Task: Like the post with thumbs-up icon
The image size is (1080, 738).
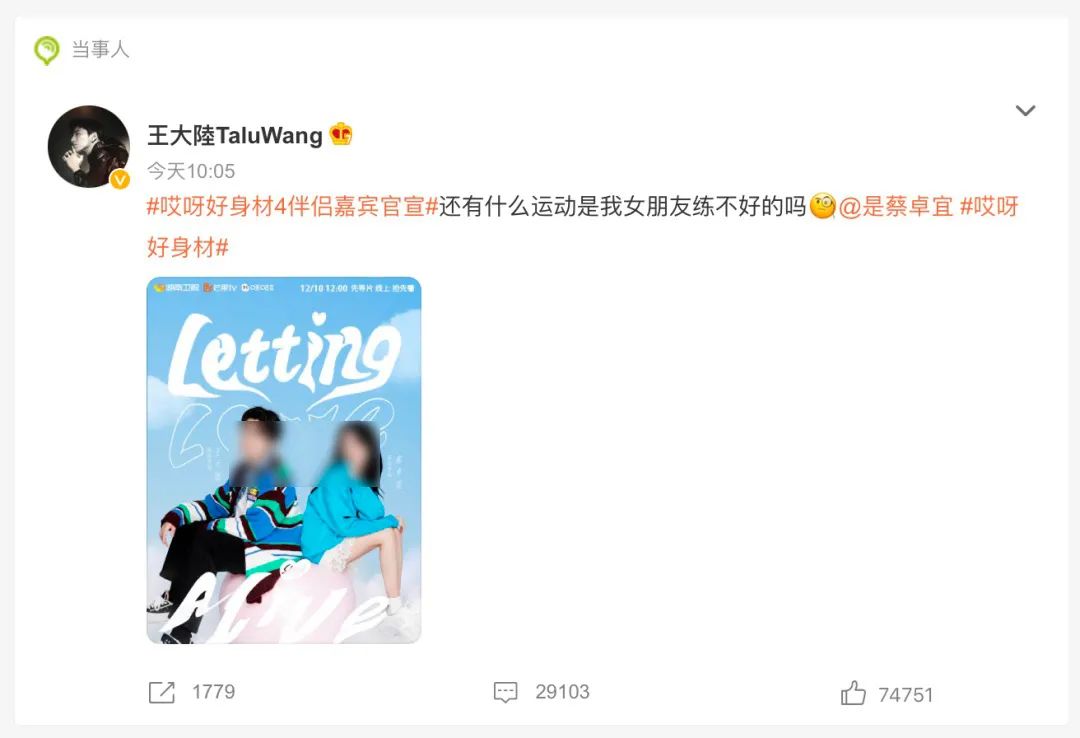Action: pyautogui.click(x=853, y=693)
